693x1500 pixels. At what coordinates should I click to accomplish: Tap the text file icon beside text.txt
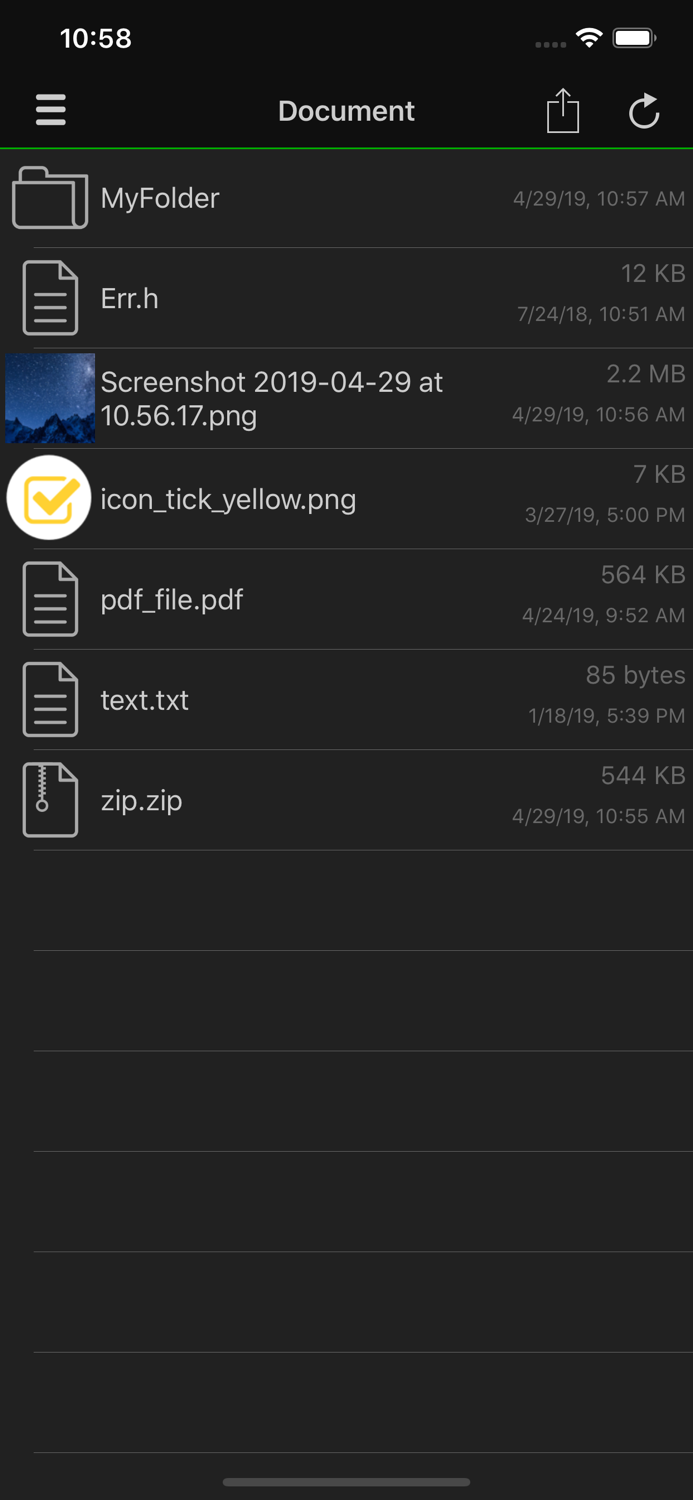(x=50, y=698)
